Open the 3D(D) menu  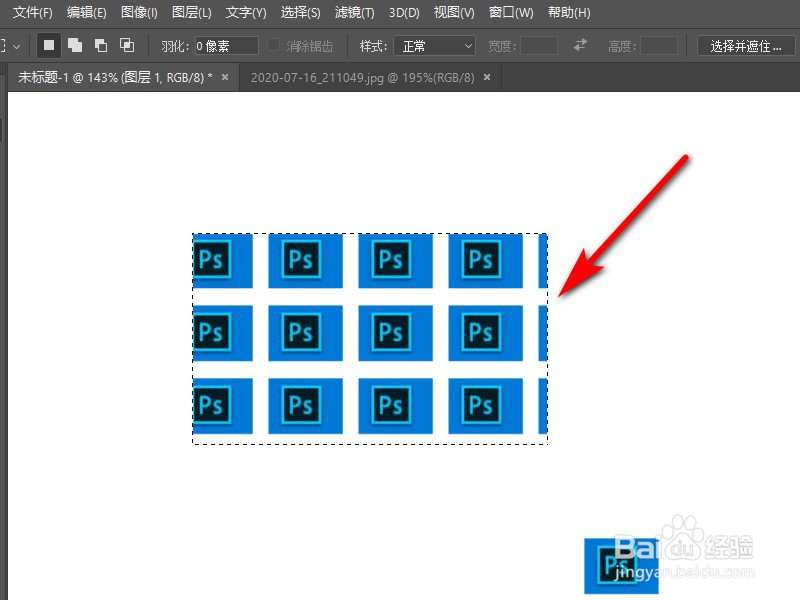(x=404, y=12)
